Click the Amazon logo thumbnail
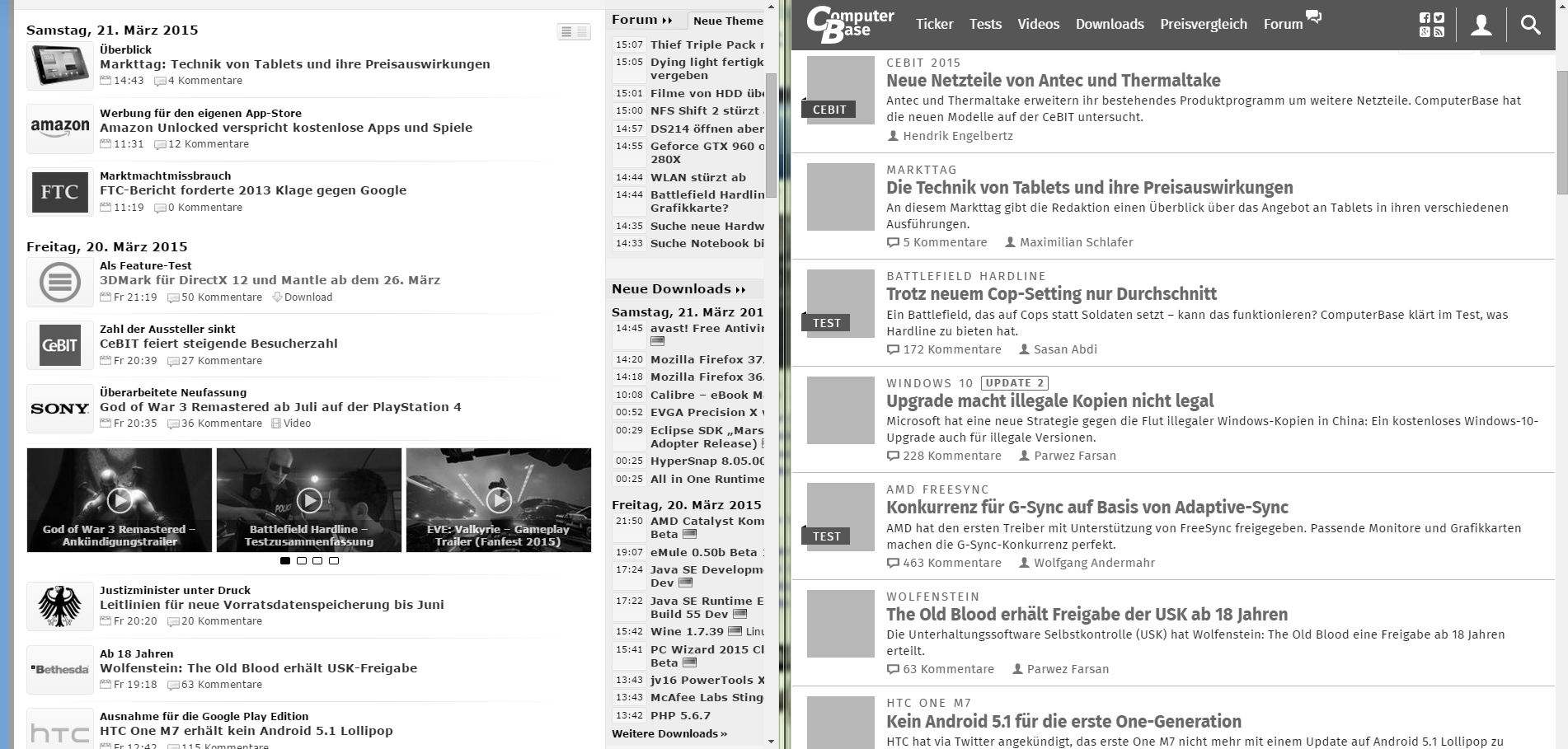 click(x=60, y=129)
